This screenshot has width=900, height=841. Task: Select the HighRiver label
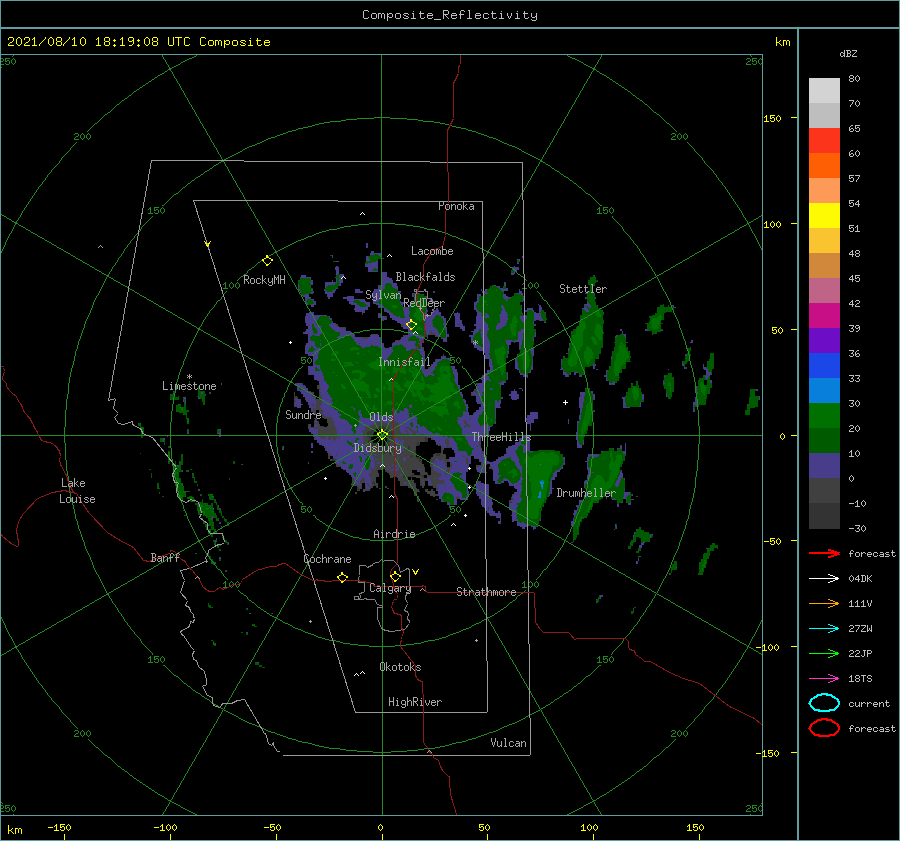click(x=415, y=702)
